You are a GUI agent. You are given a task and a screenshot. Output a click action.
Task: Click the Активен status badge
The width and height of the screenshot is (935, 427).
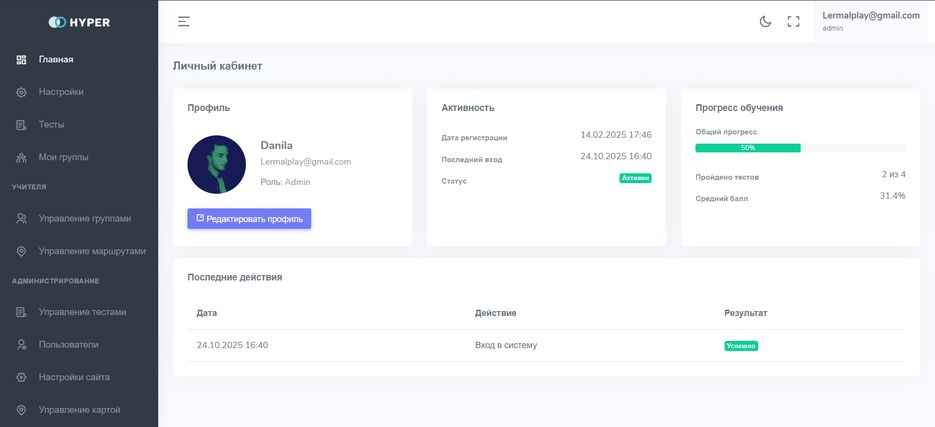(x=635, y=178)
